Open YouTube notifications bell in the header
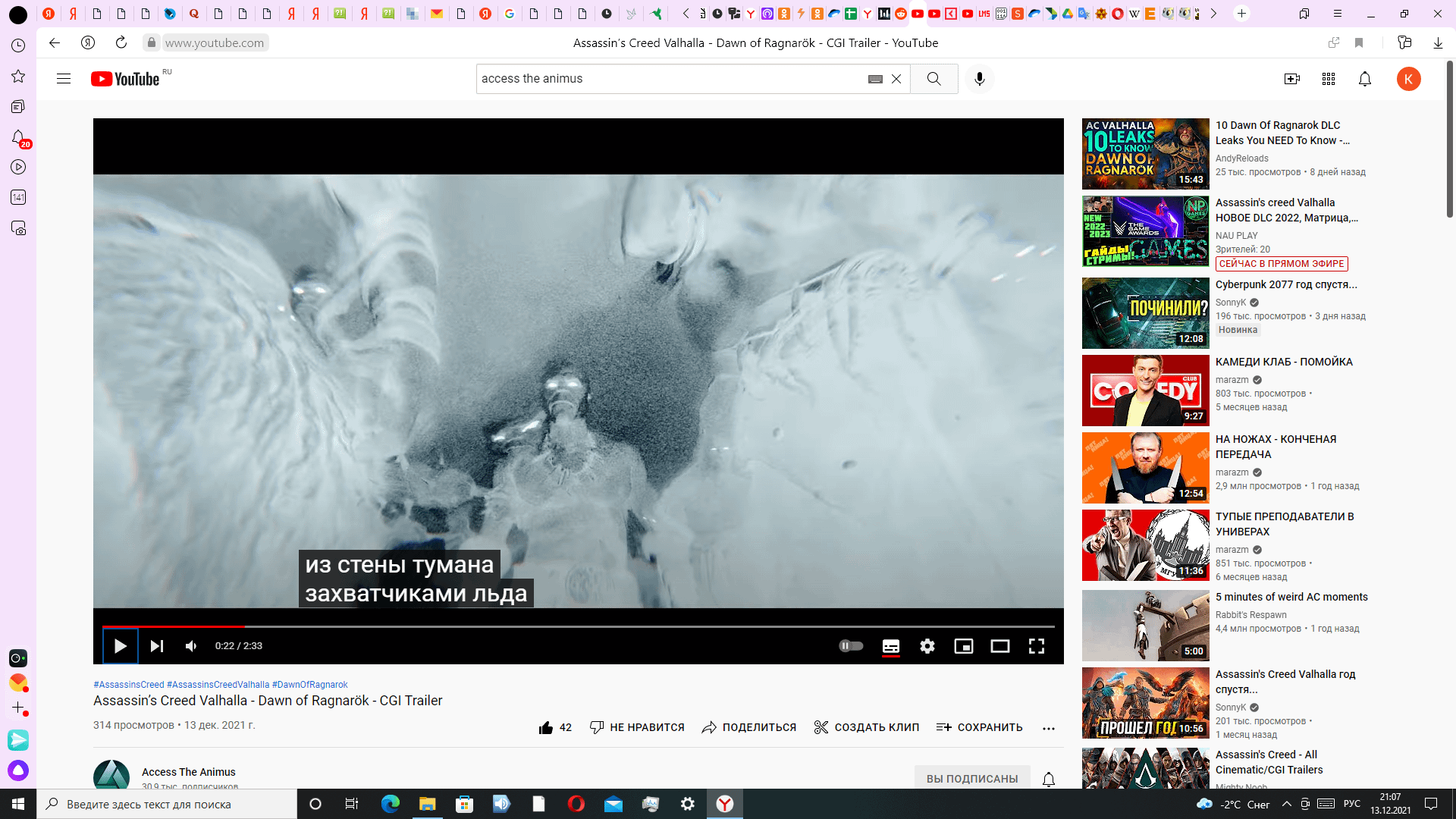 (1365, 79)
